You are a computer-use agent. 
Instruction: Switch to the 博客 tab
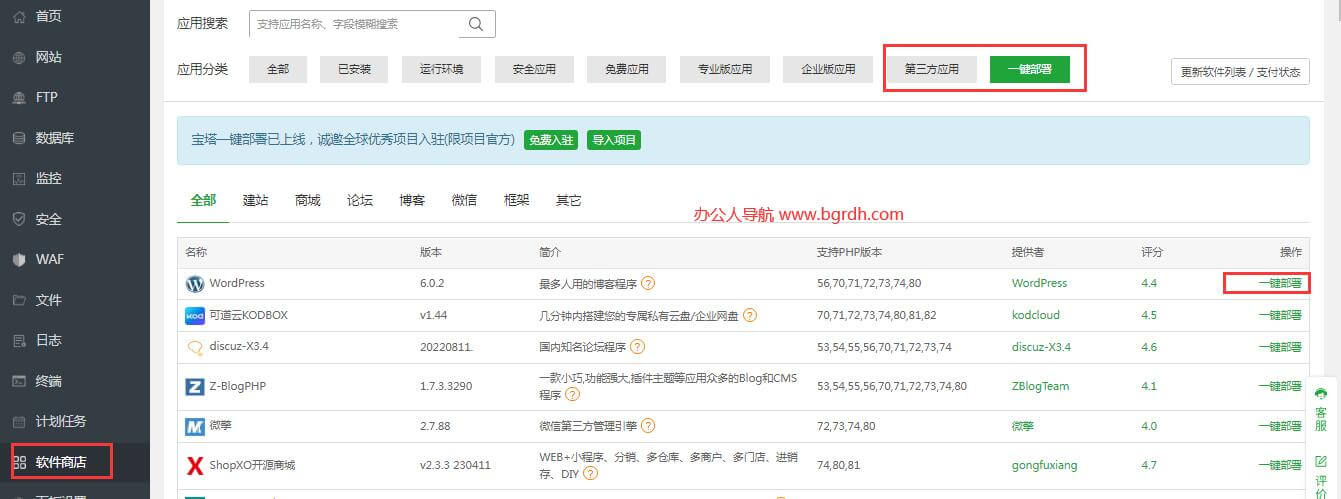pos(412,200)
